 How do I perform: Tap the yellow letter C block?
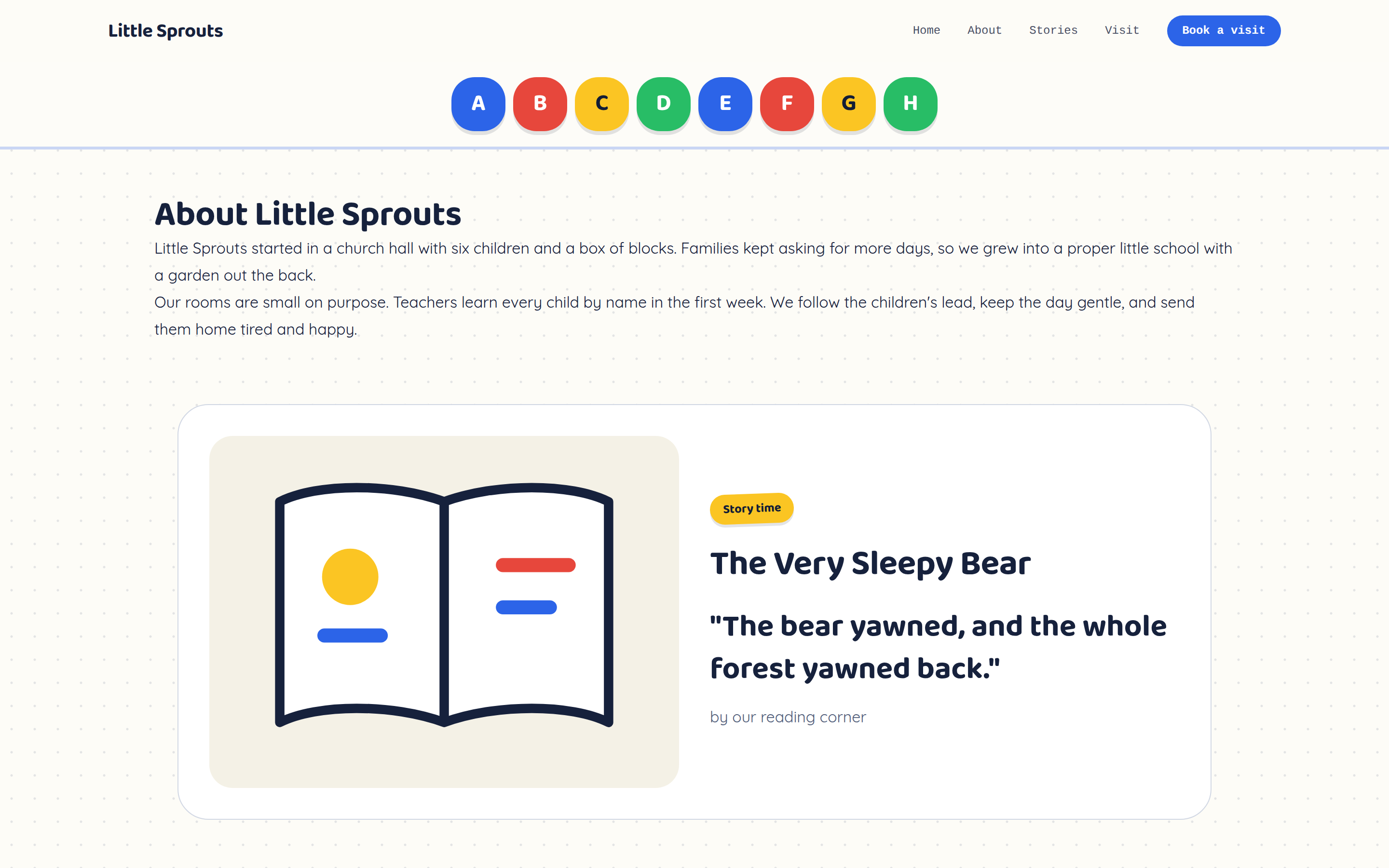(601, 104)
